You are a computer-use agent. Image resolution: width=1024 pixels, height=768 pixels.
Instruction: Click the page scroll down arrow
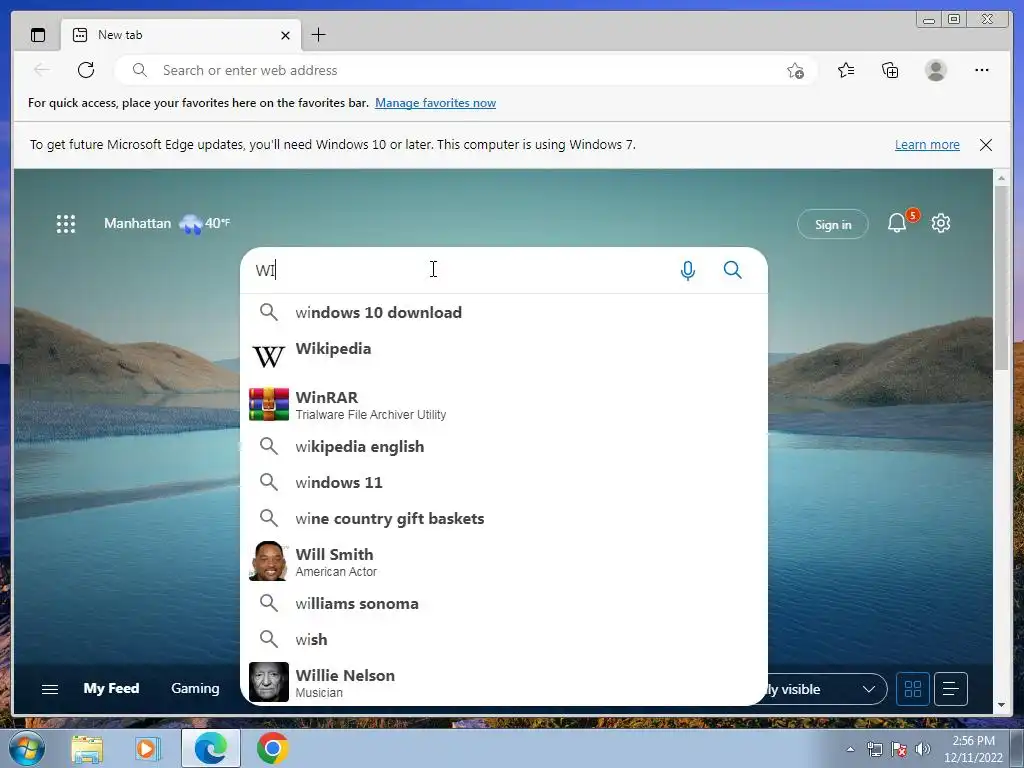click(1001, 705)
